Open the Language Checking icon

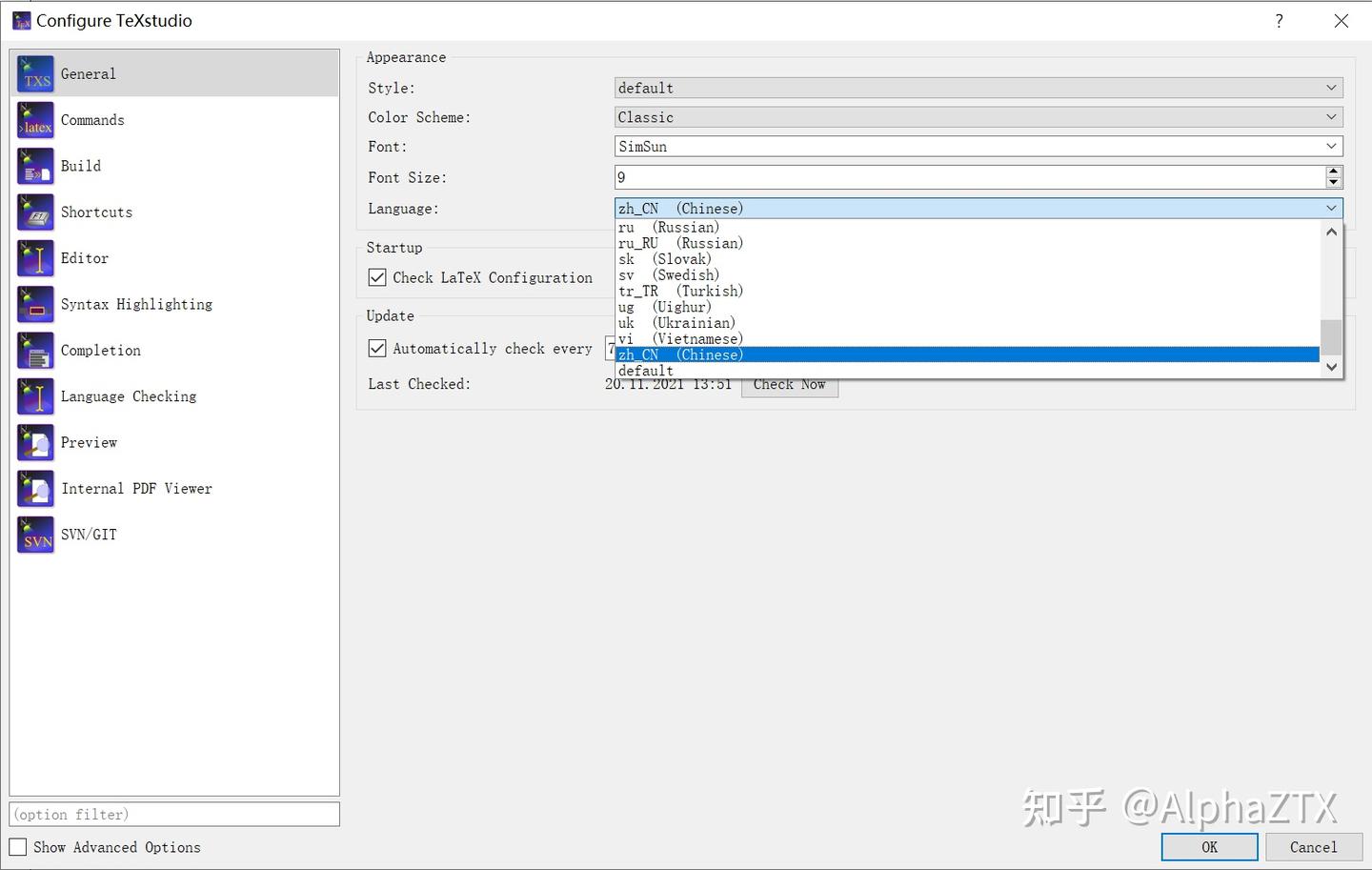coord(36,396)
